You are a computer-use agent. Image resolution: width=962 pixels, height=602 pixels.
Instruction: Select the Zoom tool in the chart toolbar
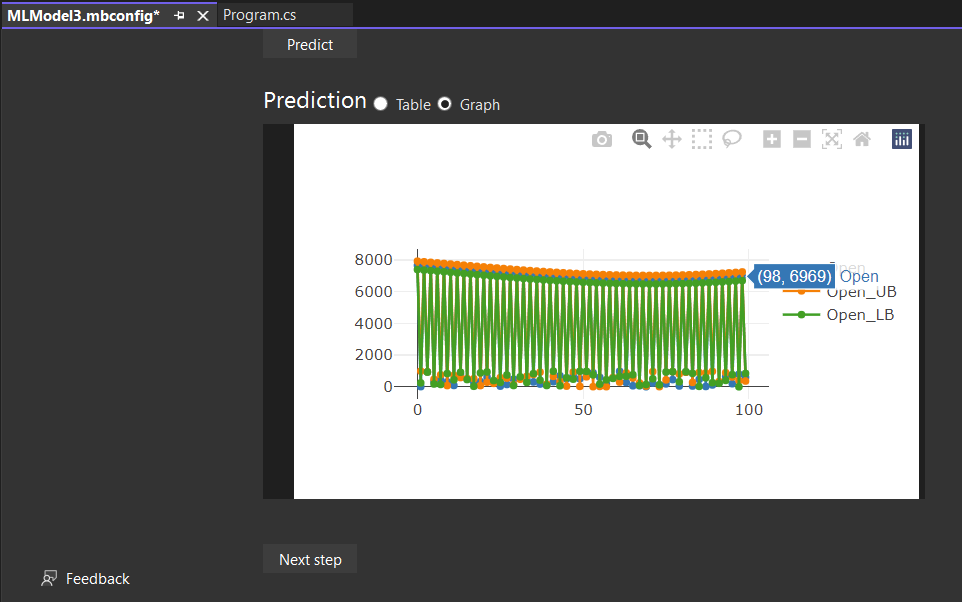click(x=641, y=139)
